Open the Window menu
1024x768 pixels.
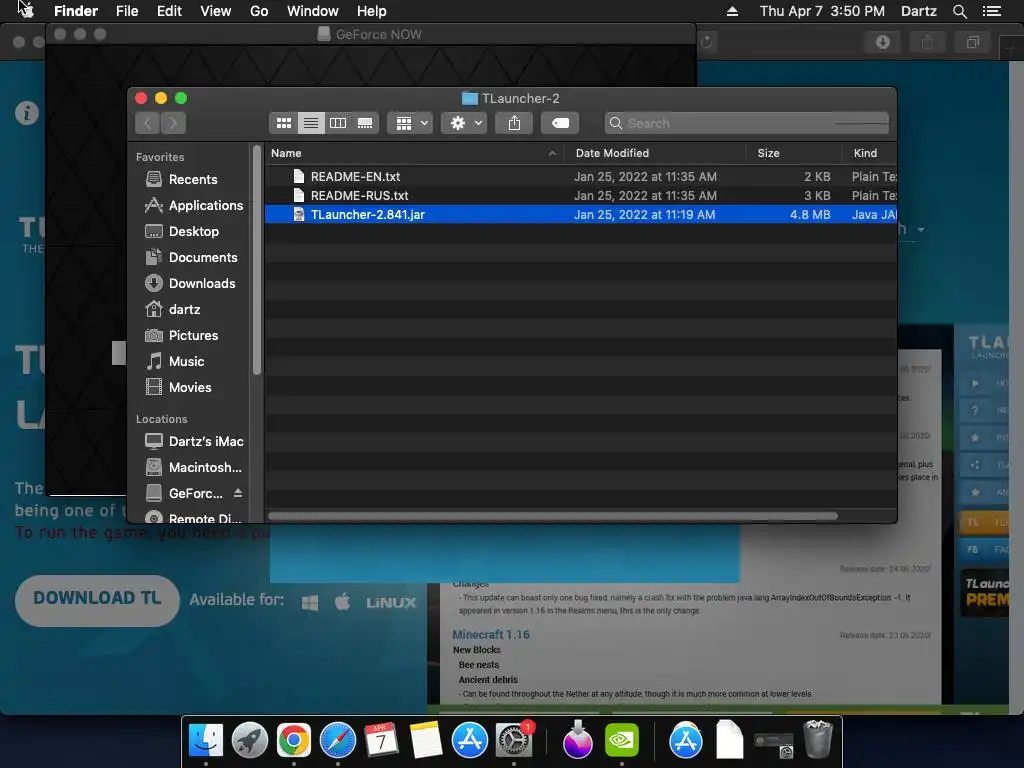[313, 11]
